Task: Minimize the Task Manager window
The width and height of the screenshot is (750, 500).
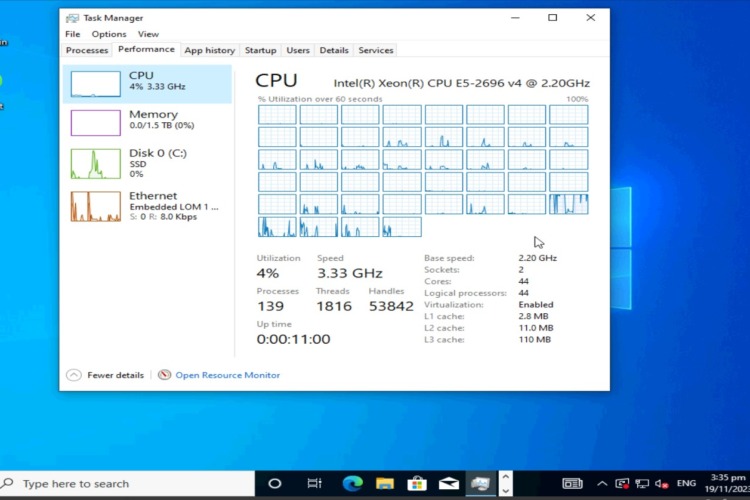Action: (x=515, y=18)
